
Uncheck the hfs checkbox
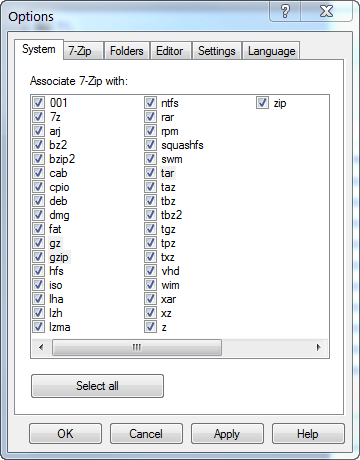pyautogui.click(x=38, y=271)
